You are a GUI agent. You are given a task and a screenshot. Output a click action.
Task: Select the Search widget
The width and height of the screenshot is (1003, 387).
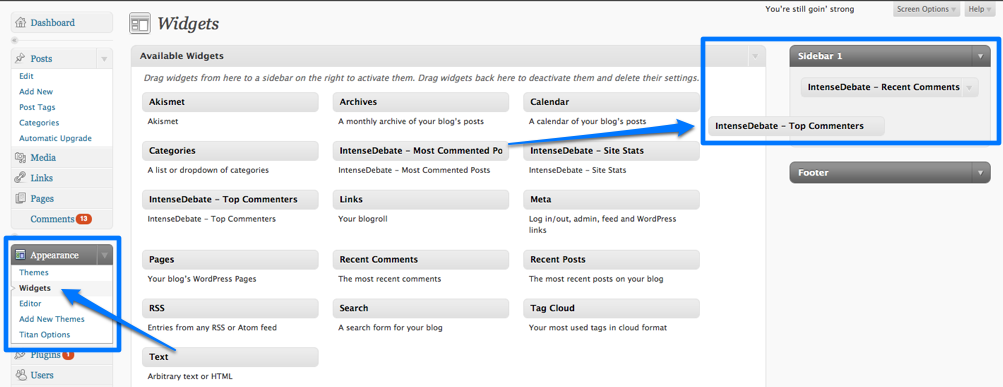(x=421, y=308)
